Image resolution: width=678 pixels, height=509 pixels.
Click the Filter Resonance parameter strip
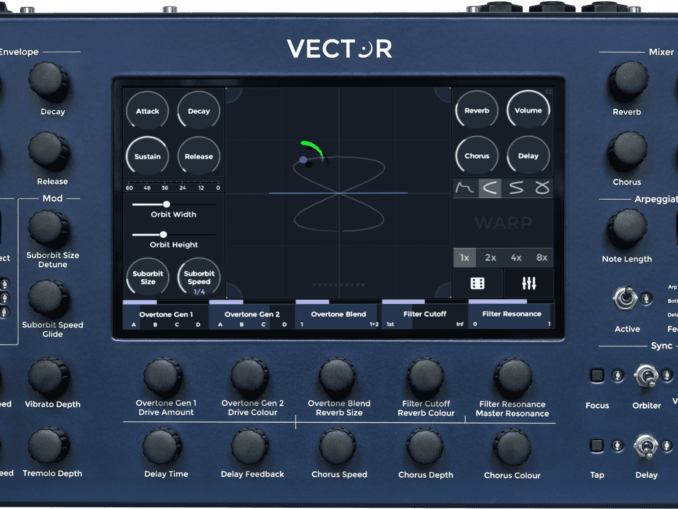pyautogui.click(x=511, y=315)
